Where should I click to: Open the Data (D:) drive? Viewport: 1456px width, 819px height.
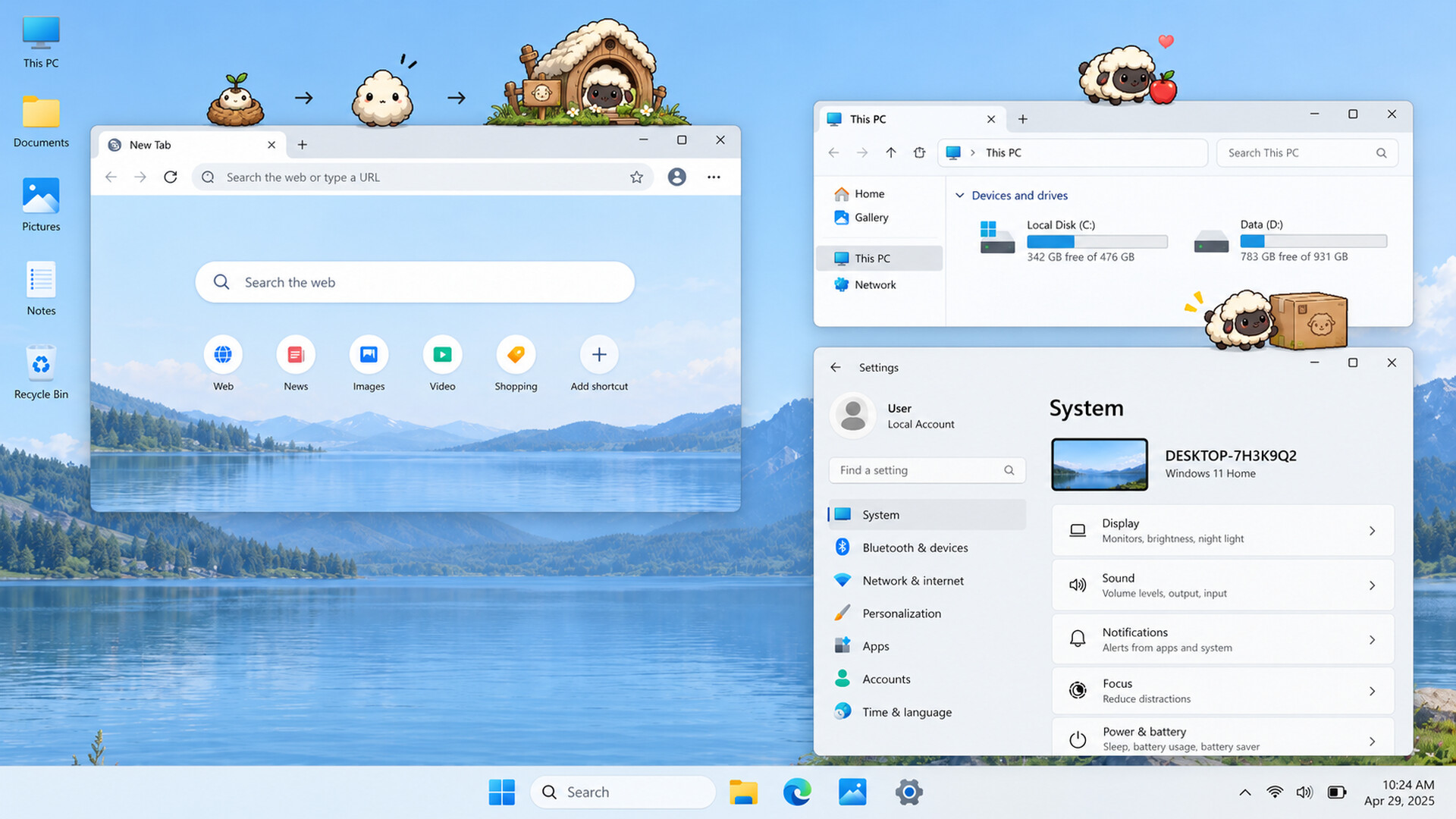click(1290, 240)
